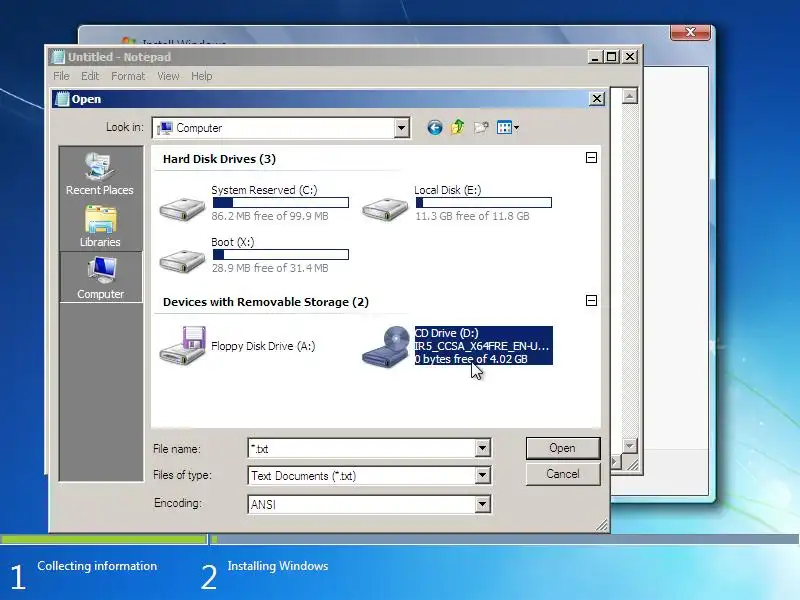Open Notepad File menu

coord(61,76)
